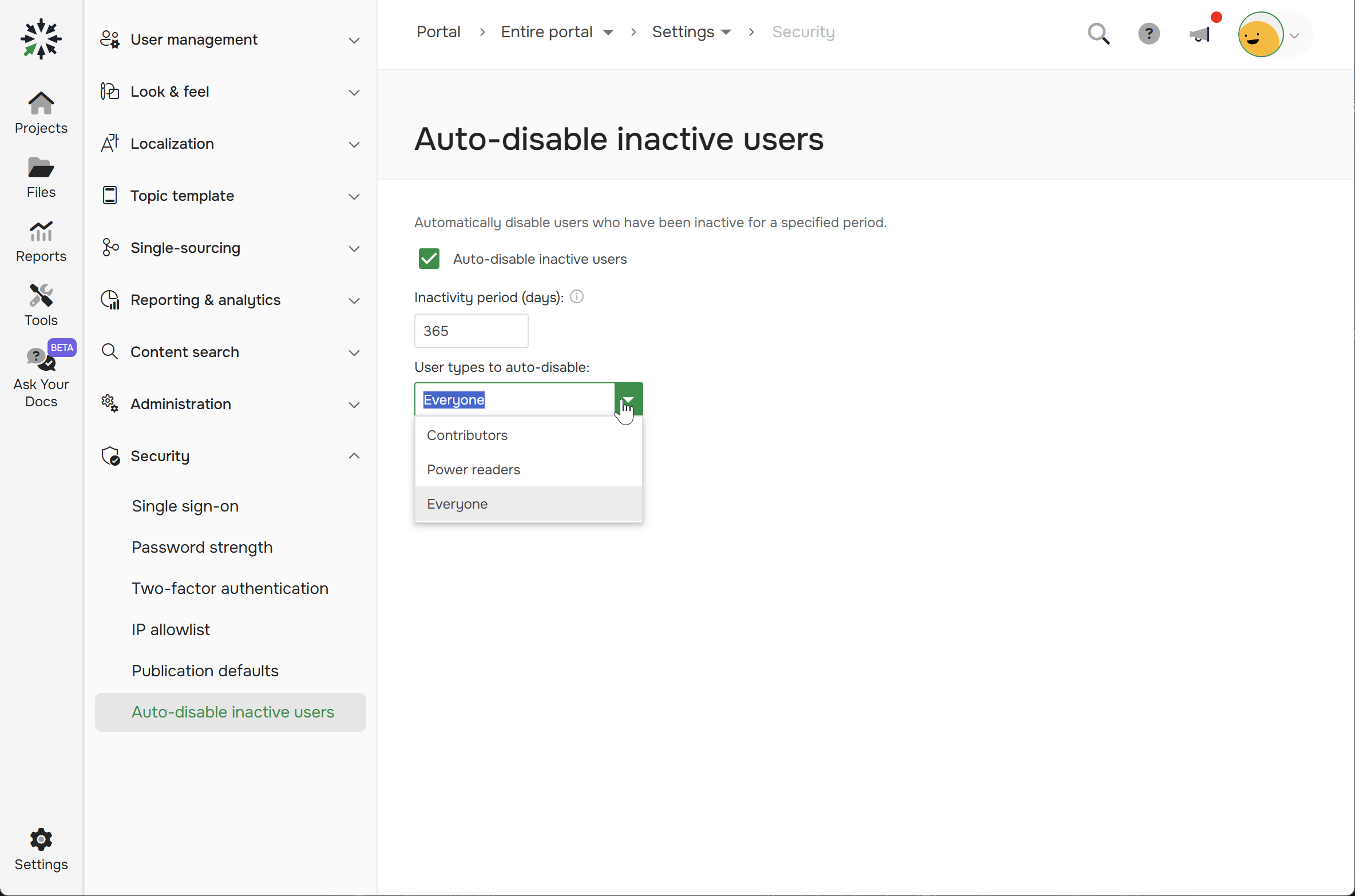
Task: Open the Files section in the sidebar
Action: (x=41, y=177)
